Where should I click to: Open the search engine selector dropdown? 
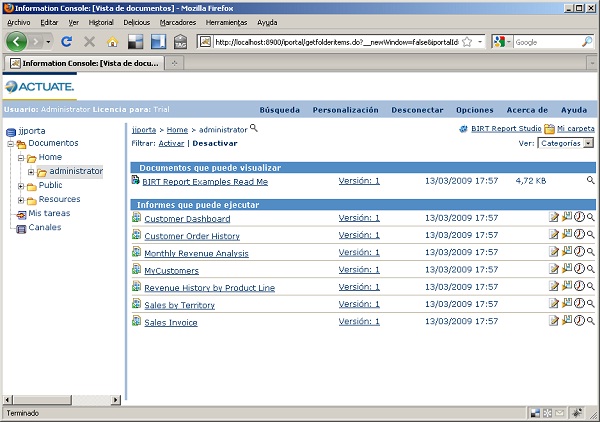point(509,42)
